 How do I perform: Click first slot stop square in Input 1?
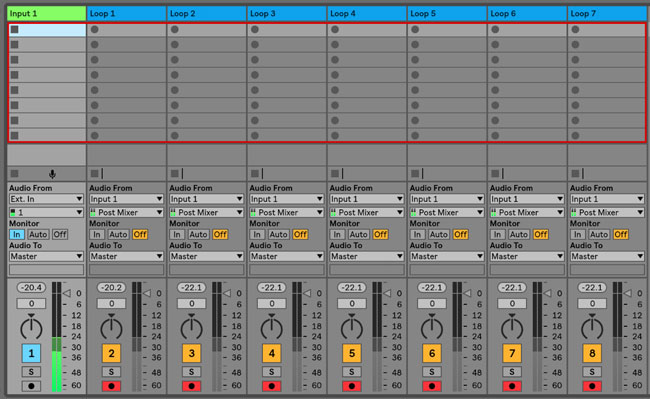coord(15,29)
